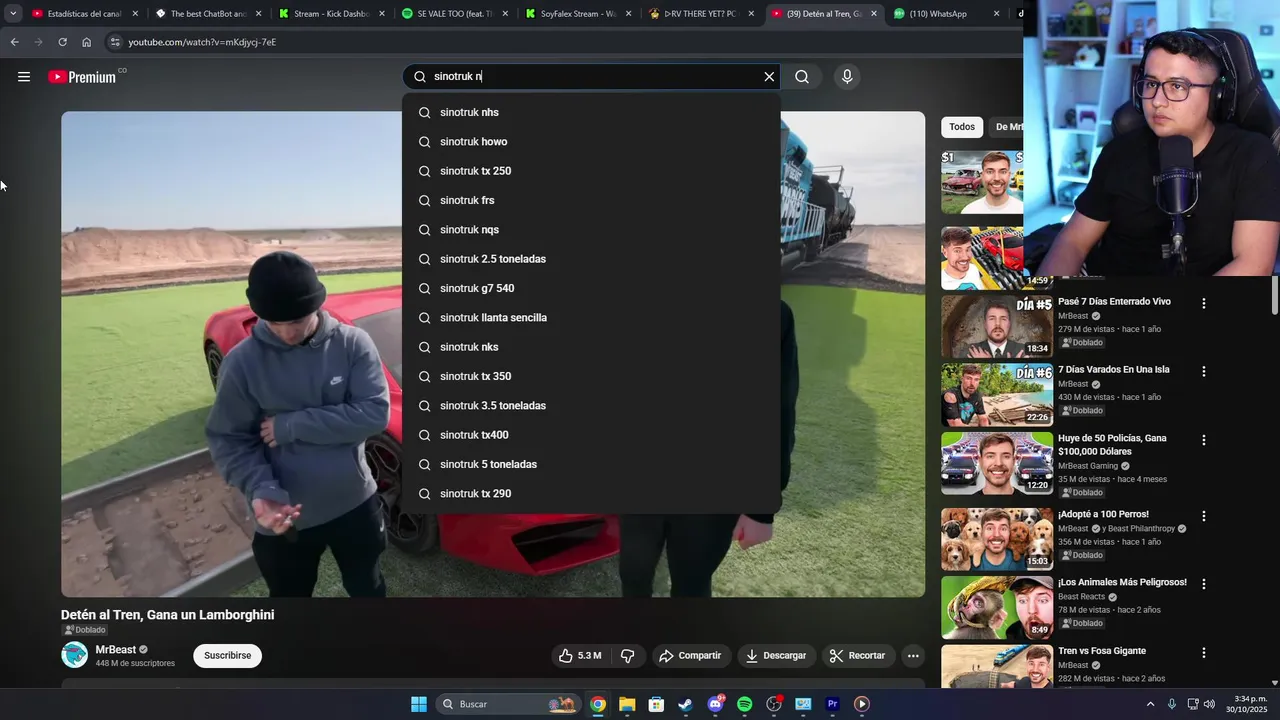
Task: Select suggestion 'sinotruk tx 290'
Action: (x=592, y=494)
